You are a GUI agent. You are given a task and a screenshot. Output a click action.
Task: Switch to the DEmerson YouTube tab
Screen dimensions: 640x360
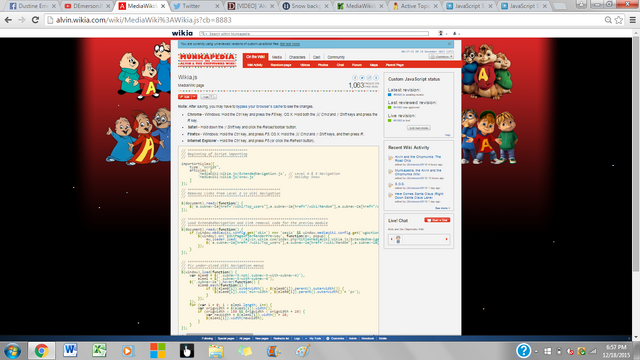pos(87,6)
